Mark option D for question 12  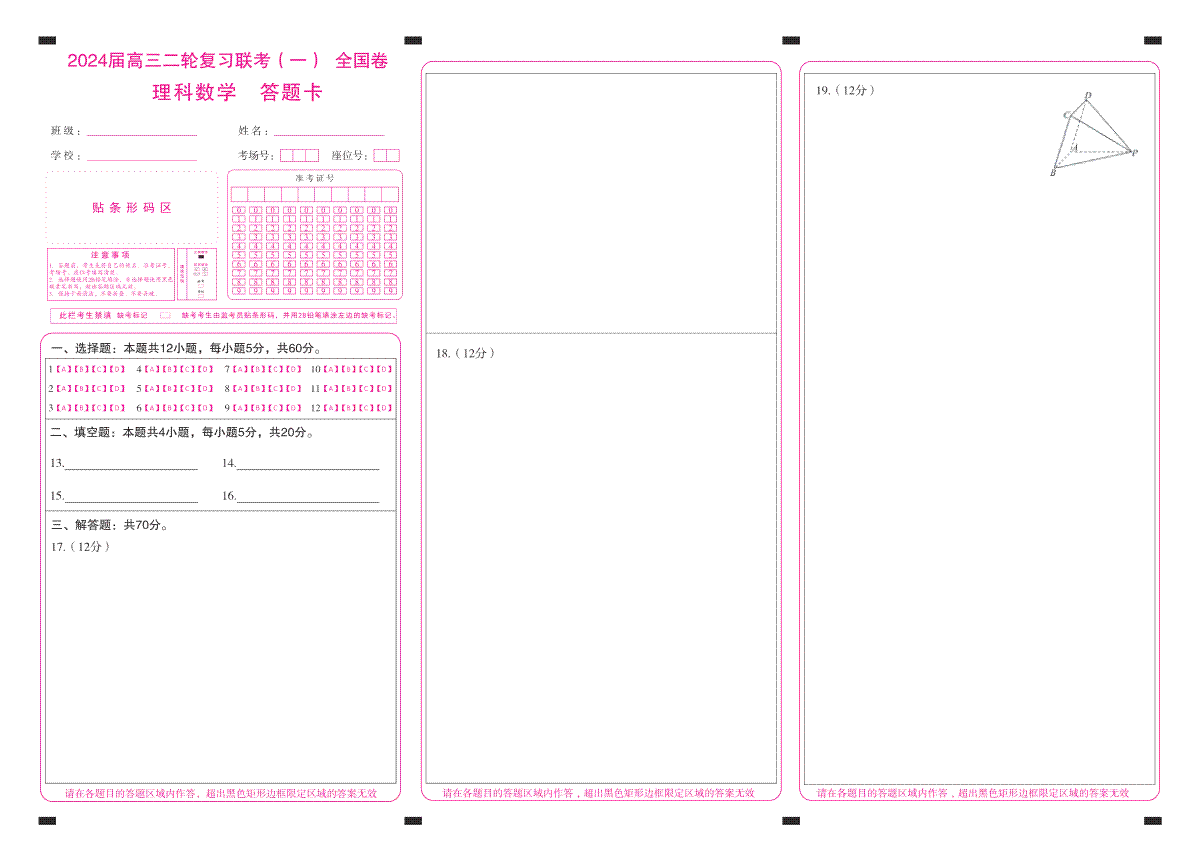click(384, 408)
